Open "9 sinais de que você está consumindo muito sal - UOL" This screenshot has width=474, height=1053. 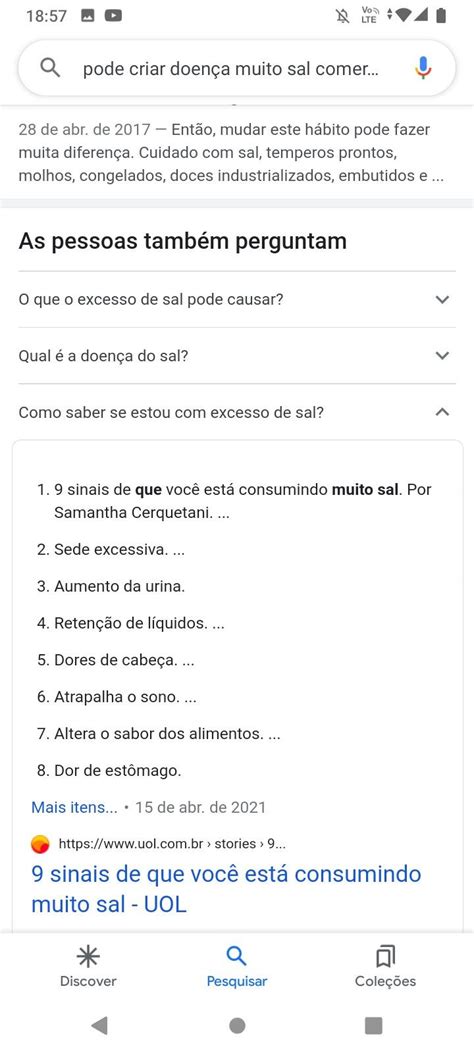tap(226, 889)
